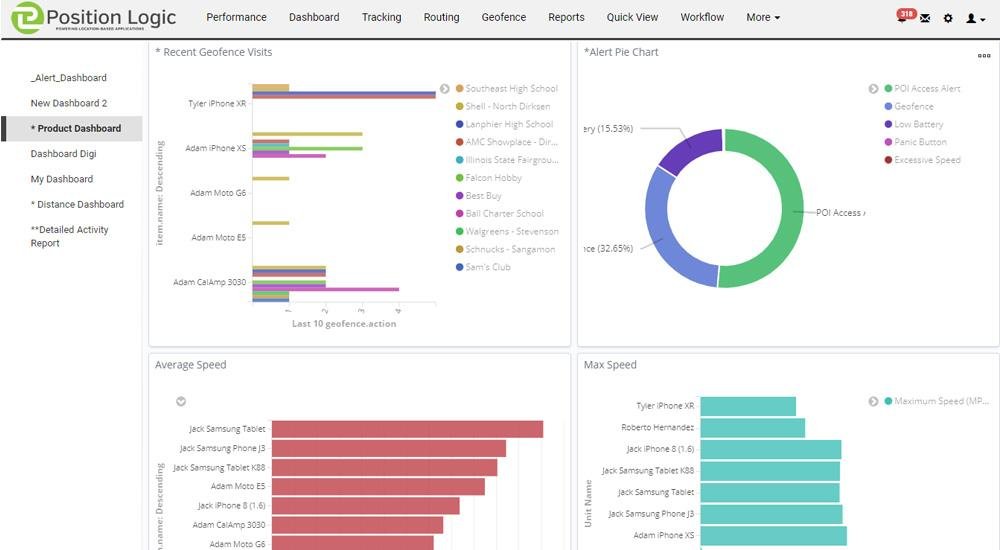Expand the More dropdown menu

click(763, 17)
